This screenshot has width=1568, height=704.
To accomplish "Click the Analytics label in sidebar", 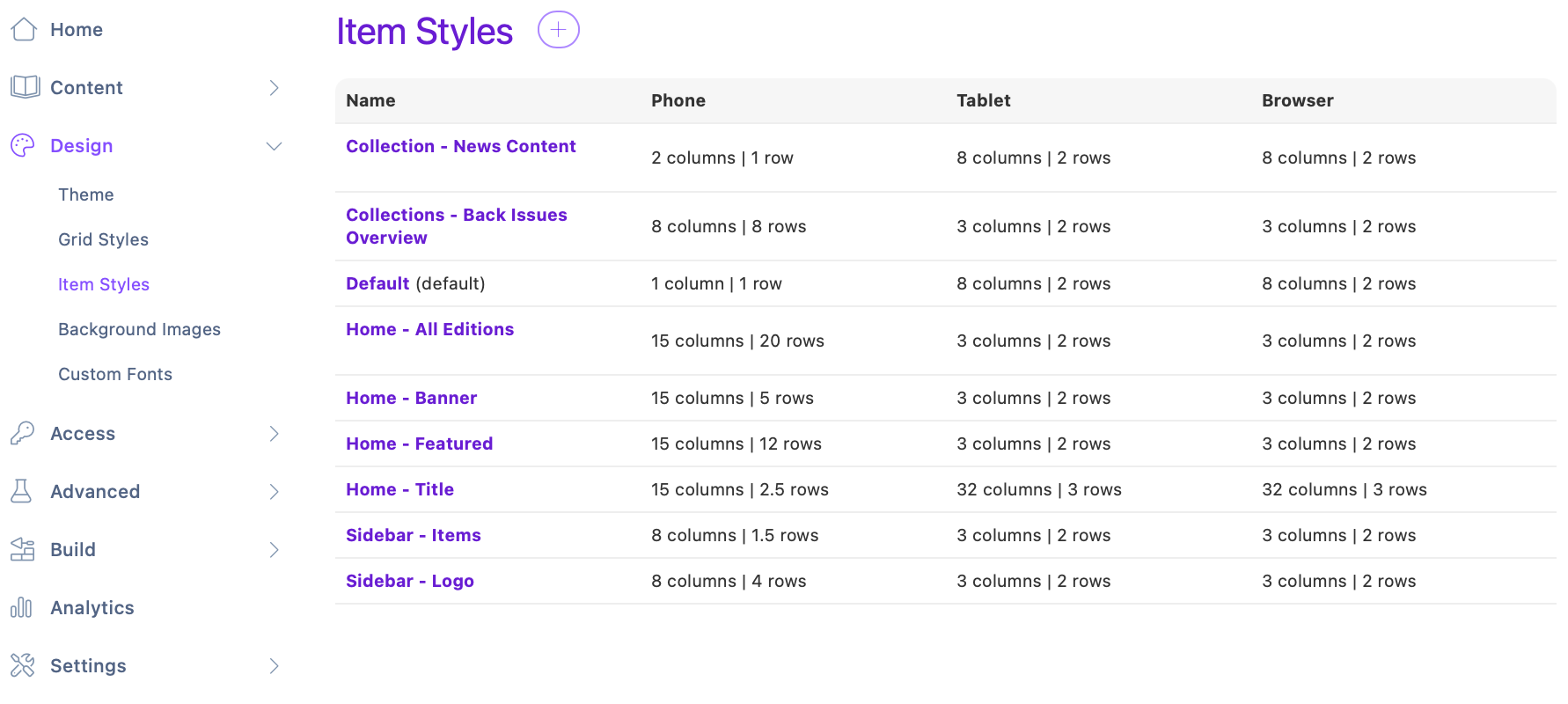I will (x=92, y=608).
